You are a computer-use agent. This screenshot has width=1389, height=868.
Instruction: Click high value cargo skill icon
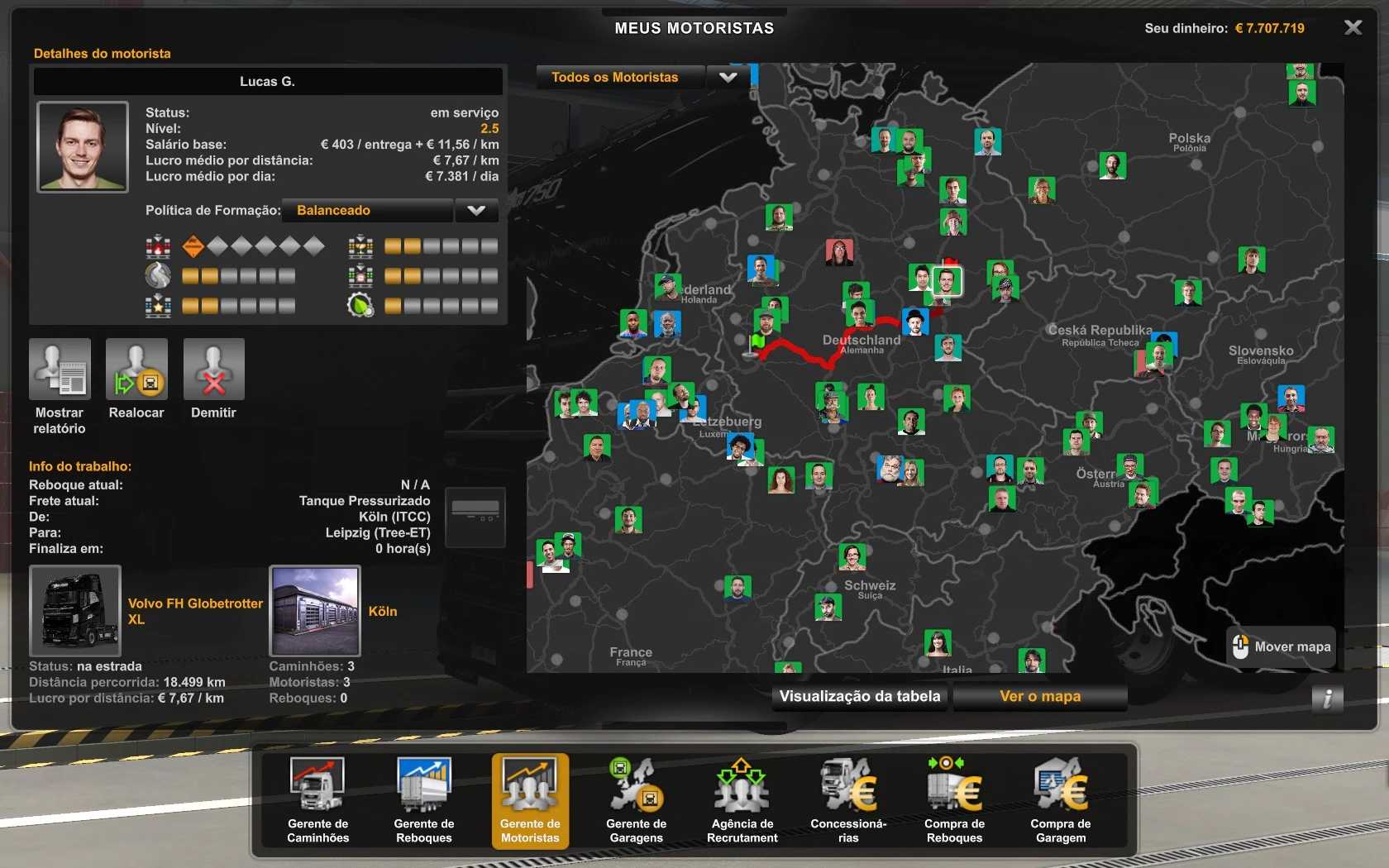pos(158,306)
